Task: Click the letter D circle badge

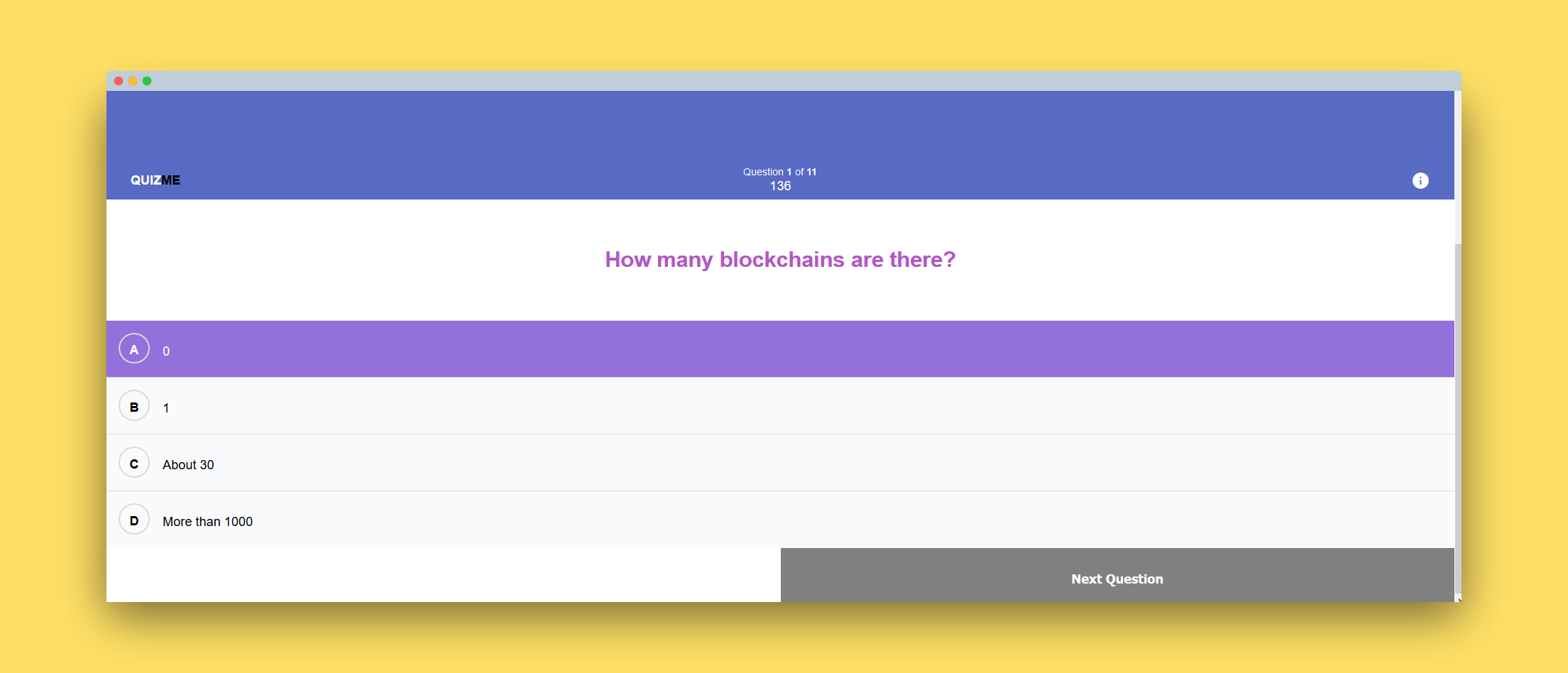Action: pyautogui.click(x=133, y=520)
